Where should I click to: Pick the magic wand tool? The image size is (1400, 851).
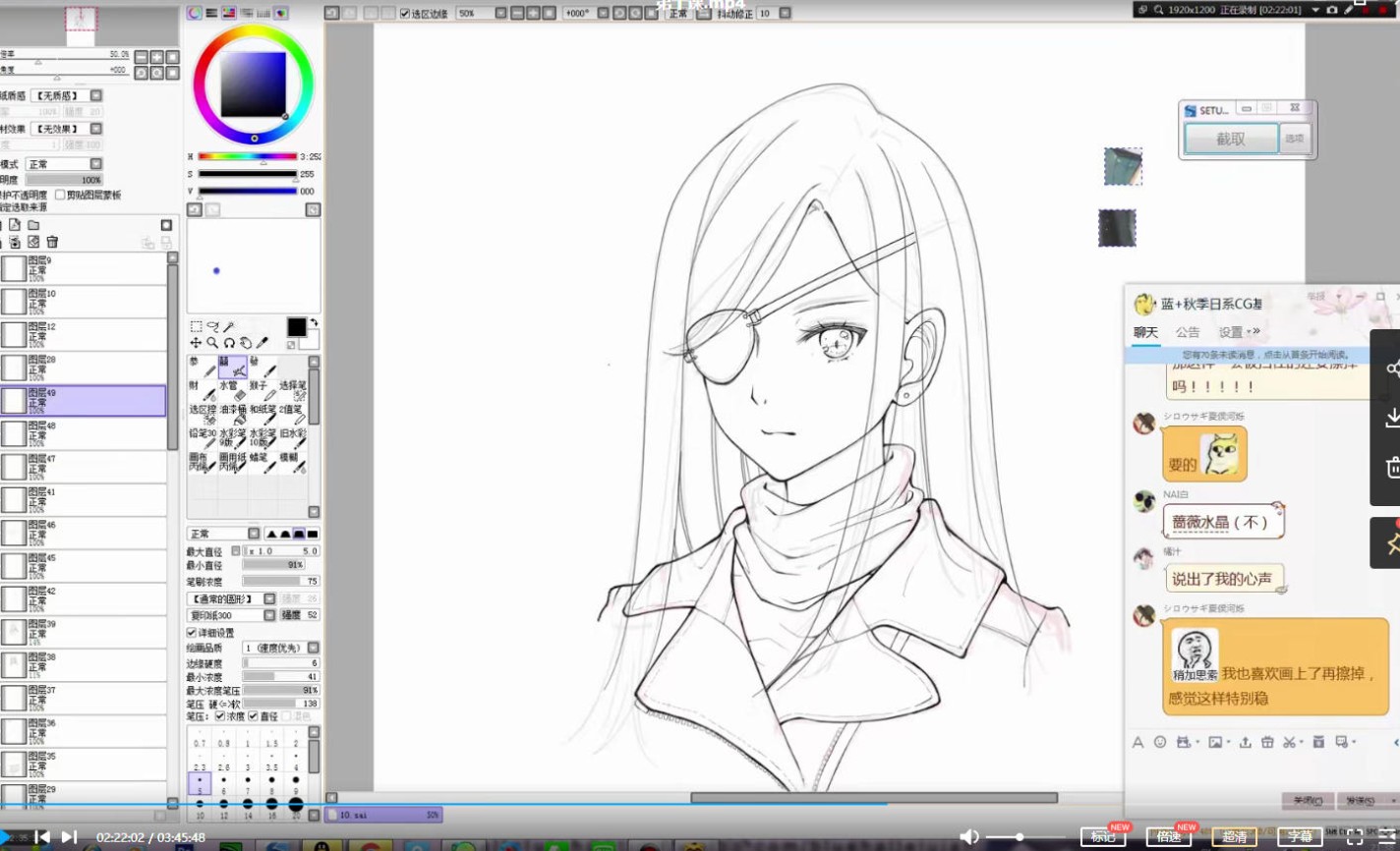tap(229, 327)
